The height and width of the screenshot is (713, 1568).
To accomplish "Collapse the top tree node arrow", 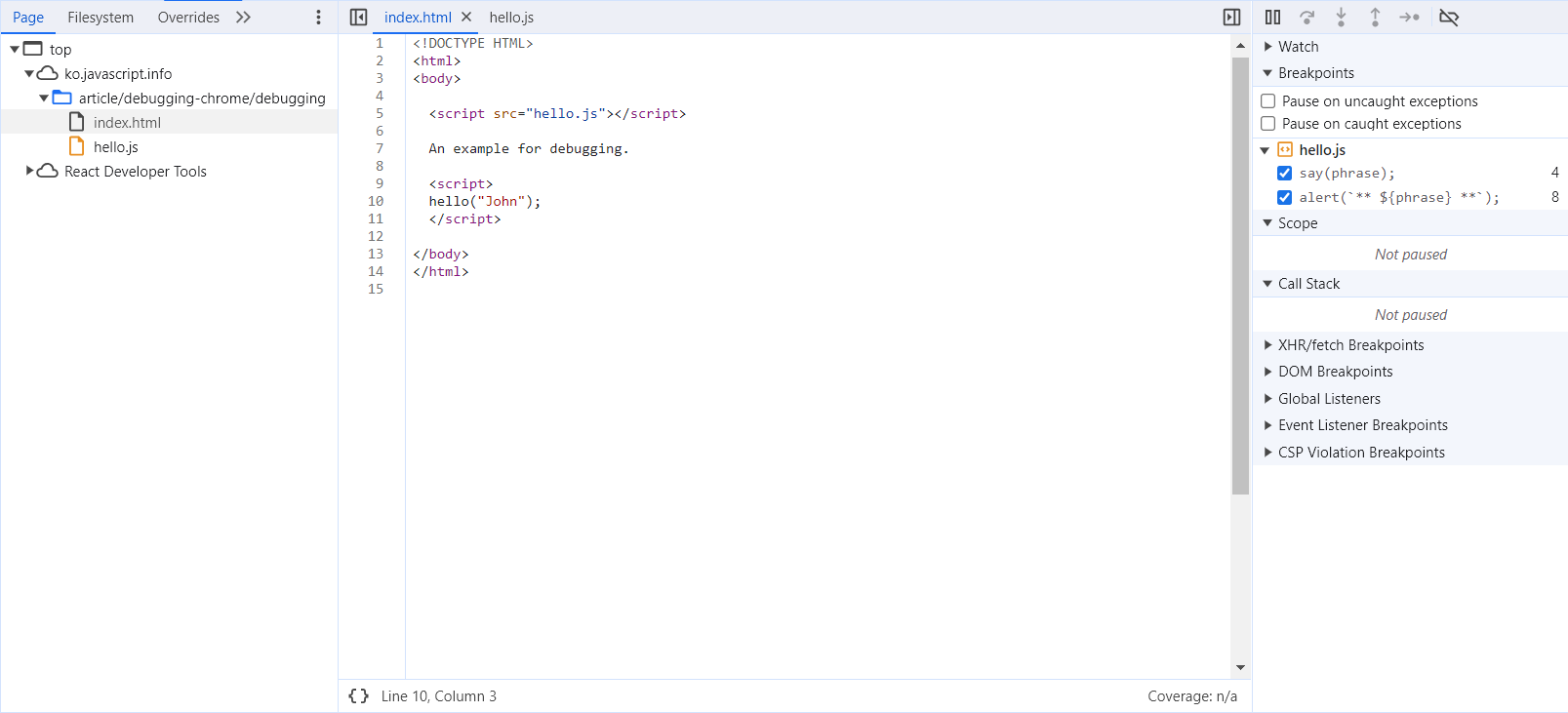I will click(15, 49).
